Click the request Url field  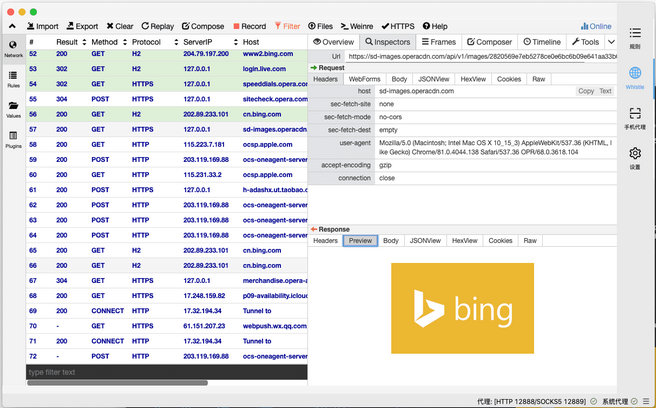(480, 56)
